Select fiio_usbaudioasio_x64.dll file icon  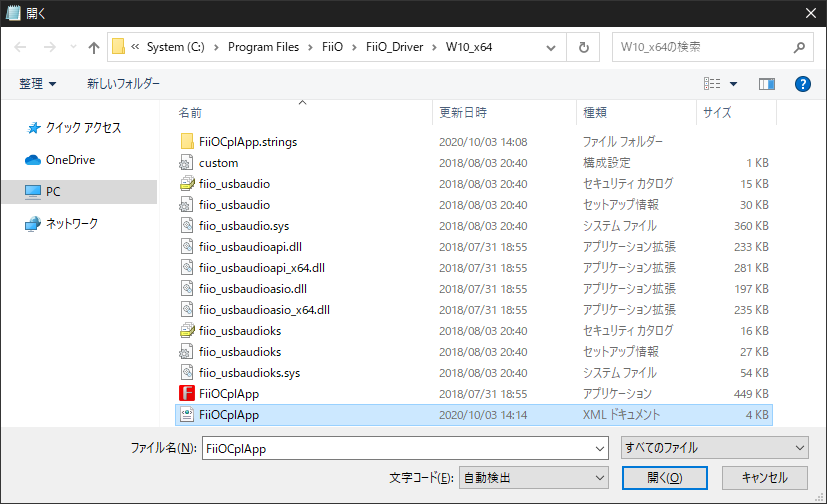coord(187,309)
